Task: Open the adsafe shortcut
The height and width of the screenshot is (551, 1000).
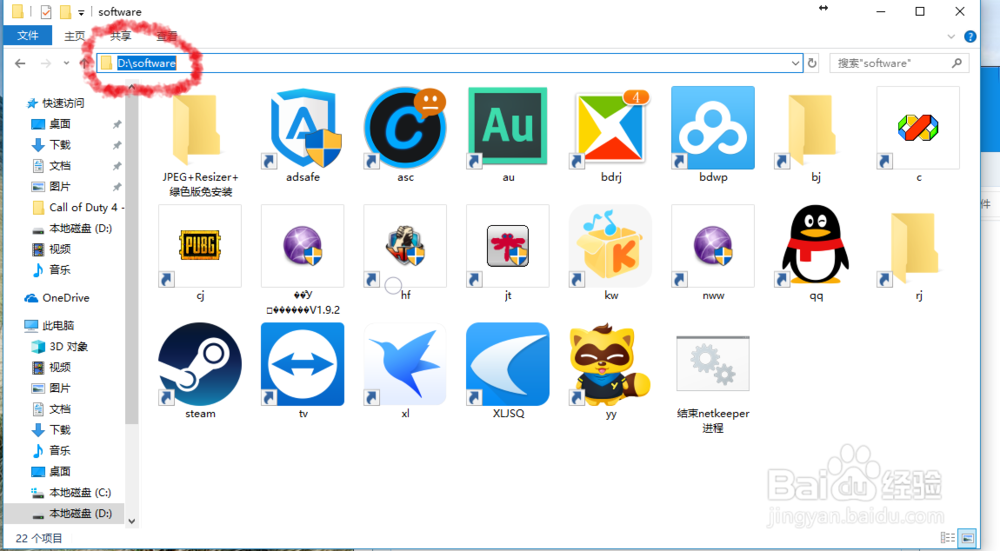Action: coord(303,128)
